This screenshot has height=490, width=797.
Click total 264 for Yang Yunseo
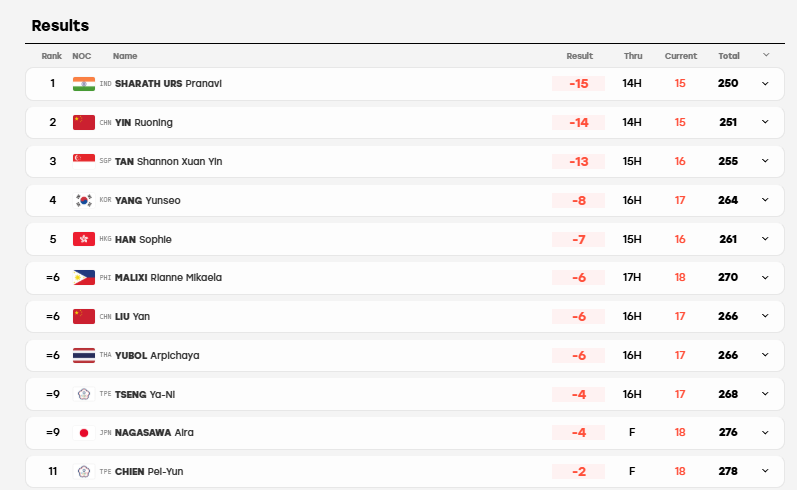coord(728,200)
